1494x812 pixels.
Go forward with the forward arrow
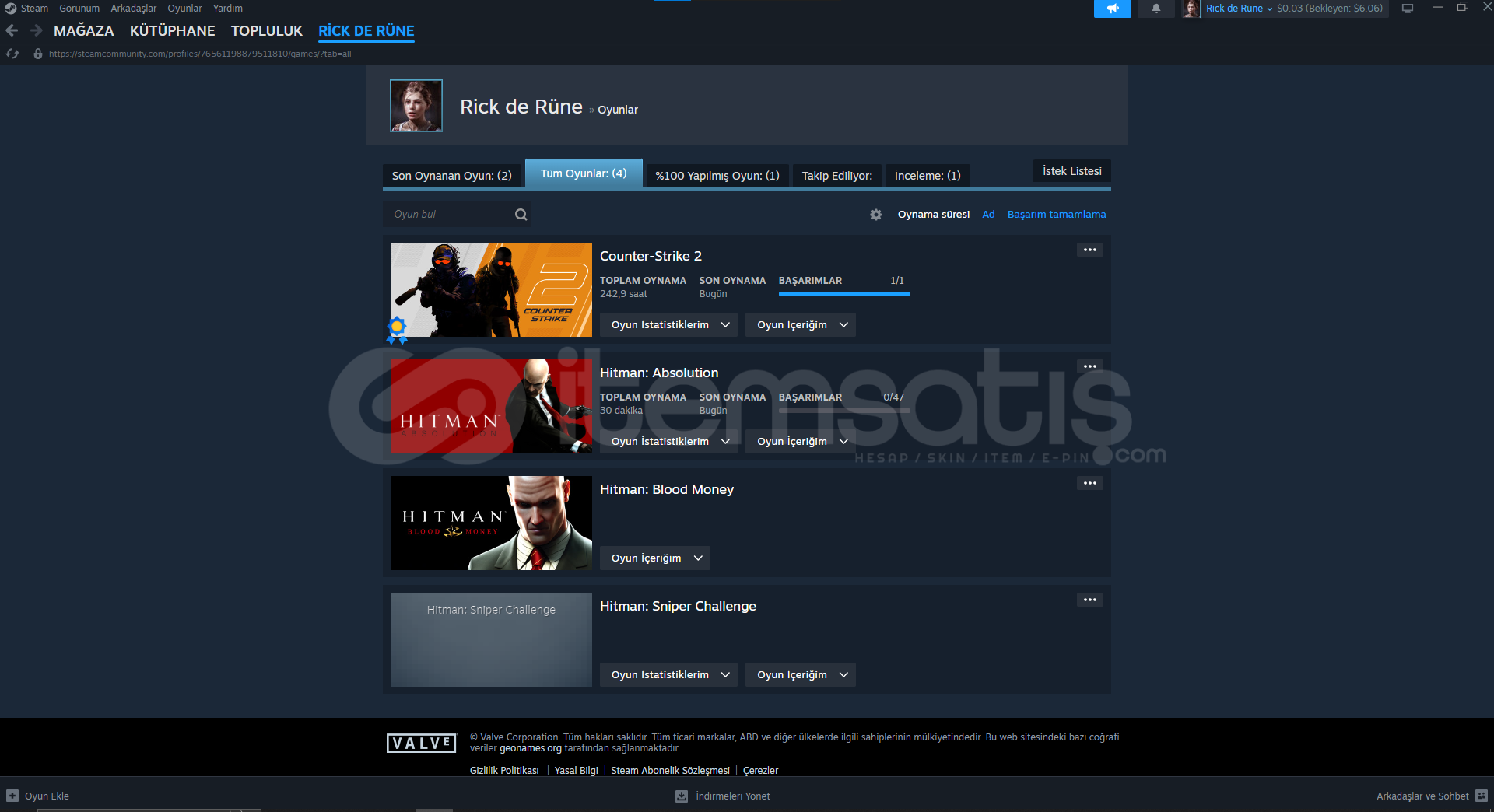(x=36, y=30)
